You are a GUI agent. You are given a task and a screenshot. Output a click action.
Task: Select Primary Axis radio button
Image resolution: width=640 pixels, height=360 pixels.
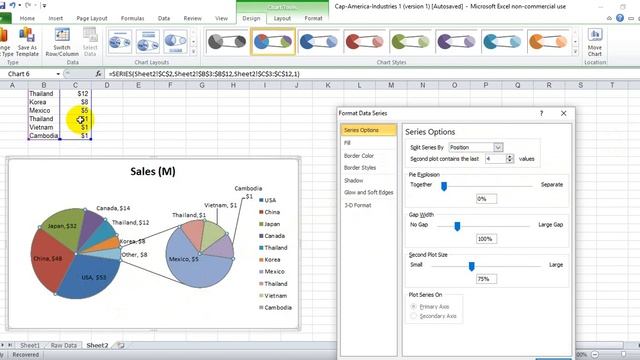413,306
